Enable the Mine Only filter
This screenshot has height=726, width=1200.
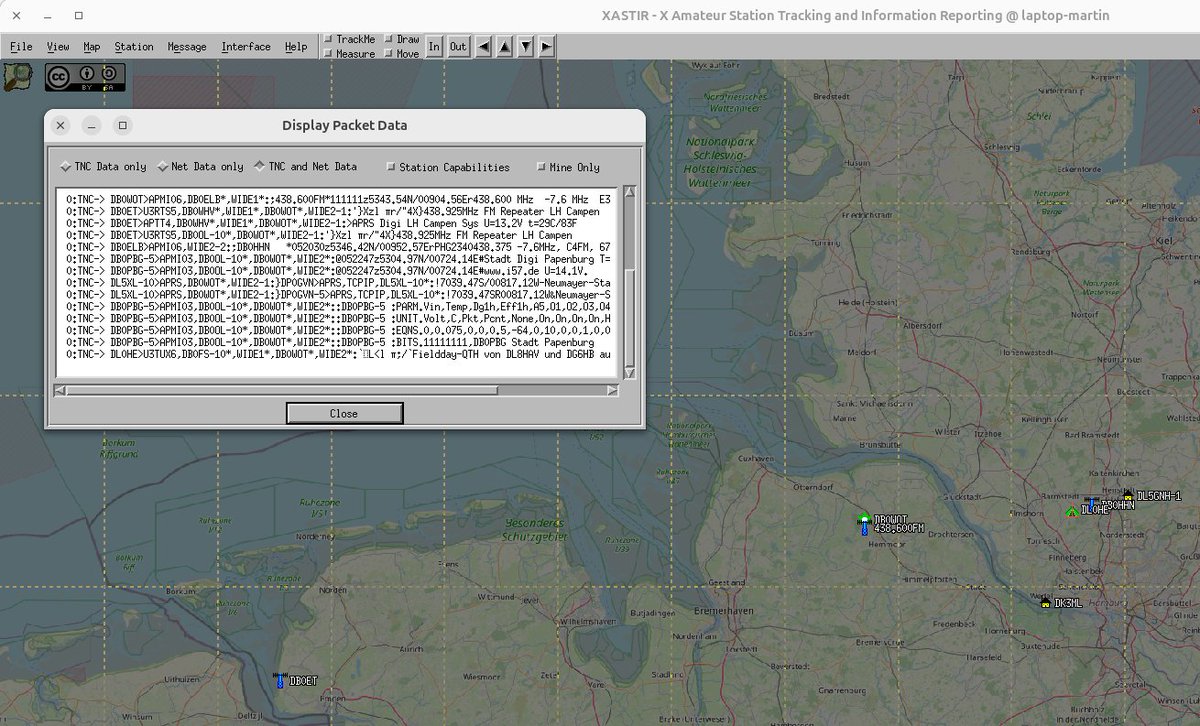click(541, 167)
